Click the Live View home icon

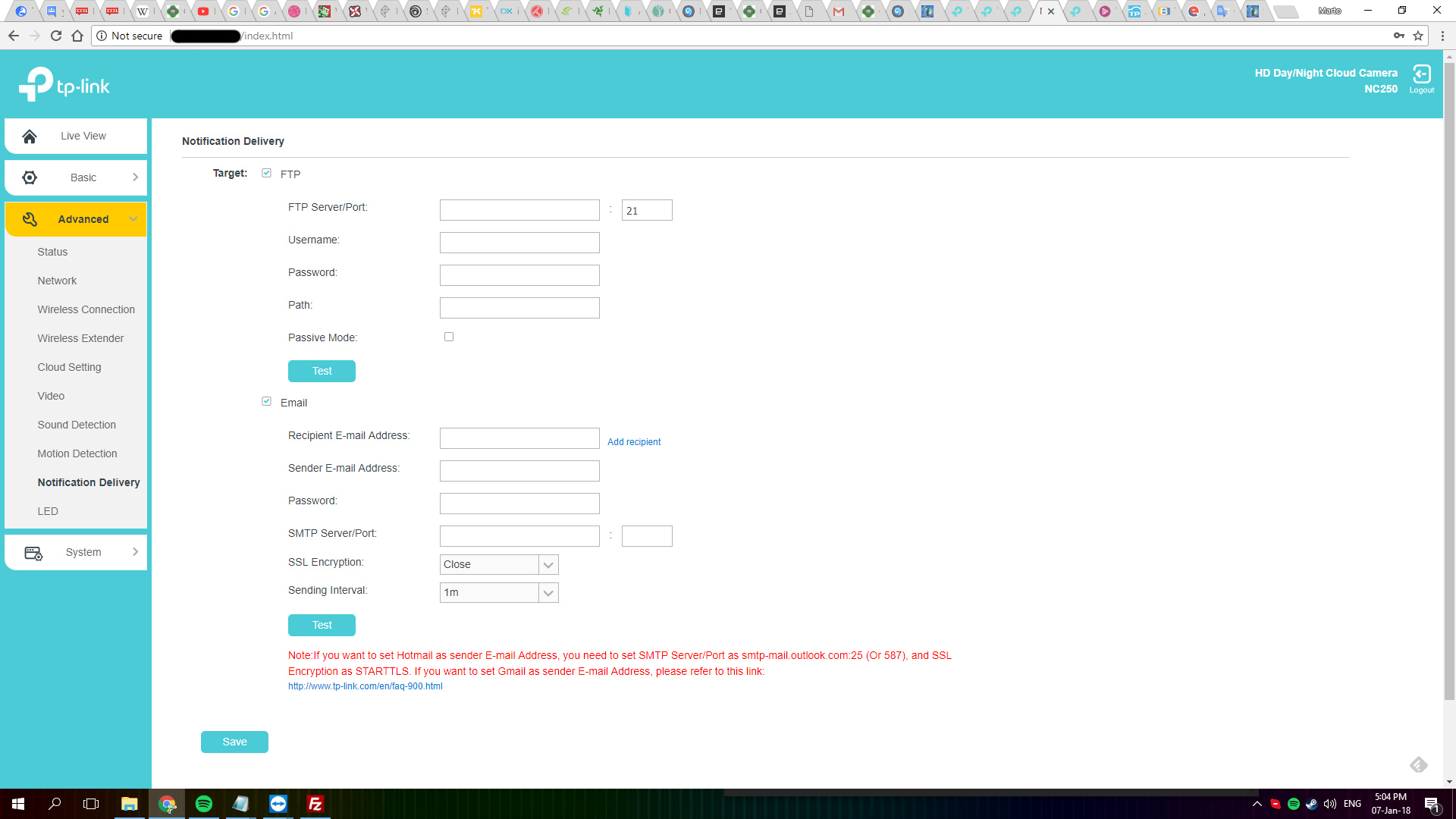point(30,136)
